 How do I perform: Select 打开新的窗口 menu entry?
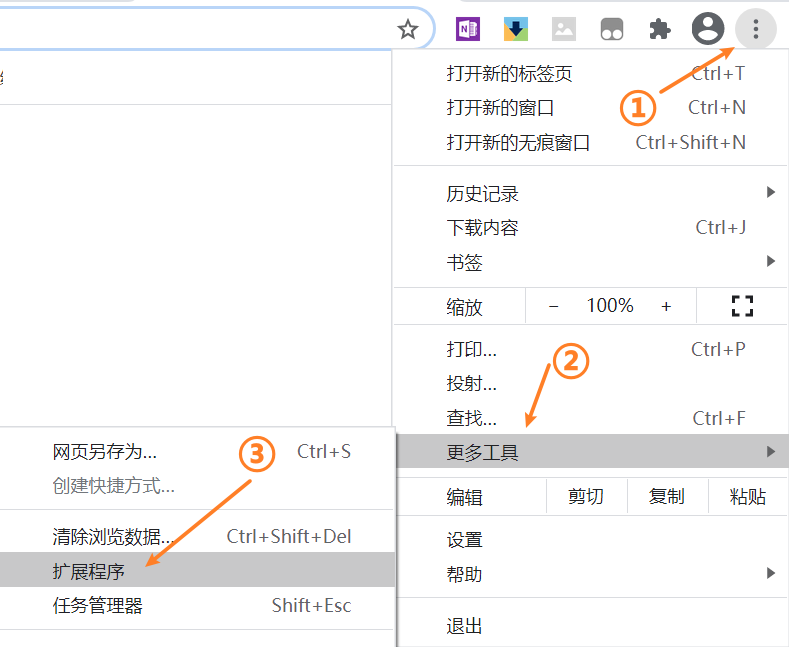[x=591, y=108]
